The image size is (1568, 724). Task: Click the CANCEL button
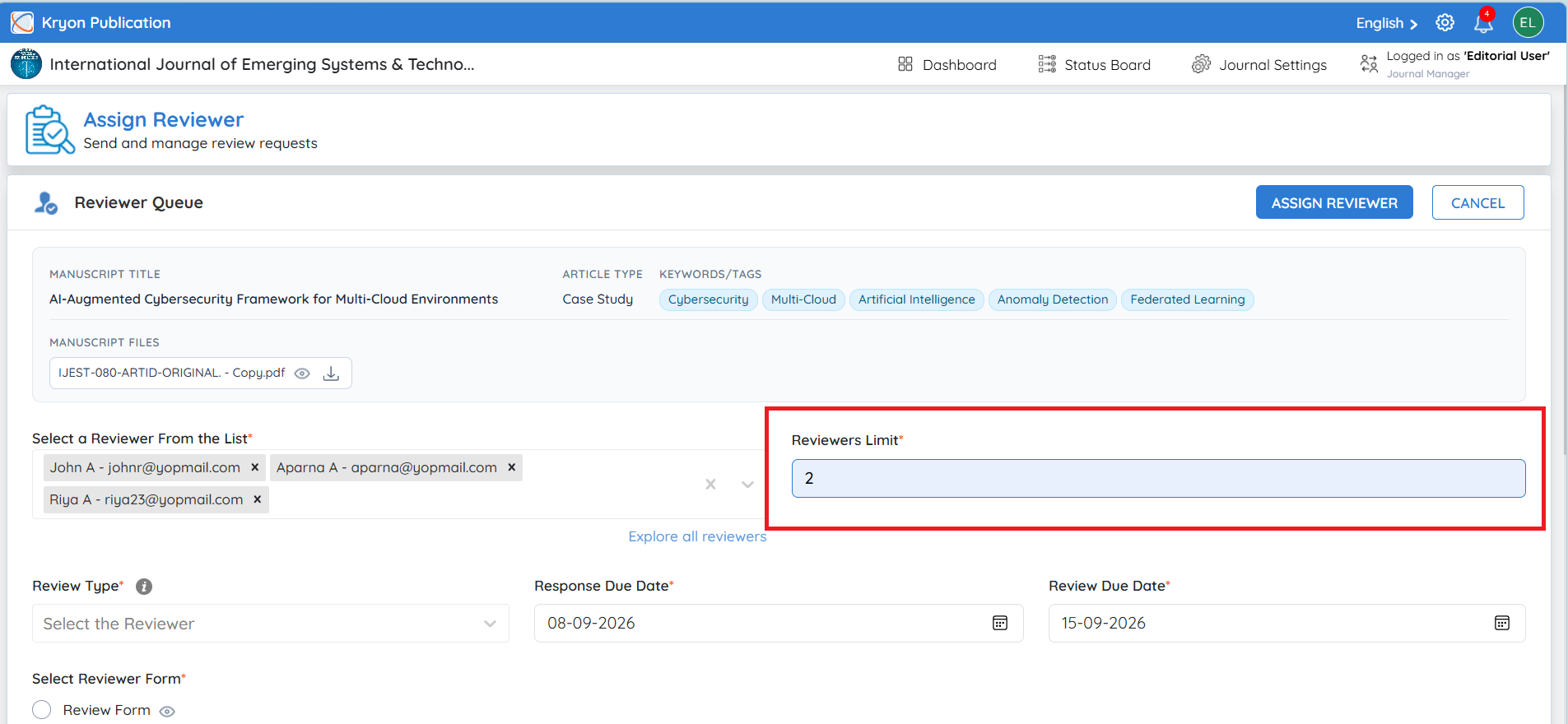click(x=1477, y=202)
